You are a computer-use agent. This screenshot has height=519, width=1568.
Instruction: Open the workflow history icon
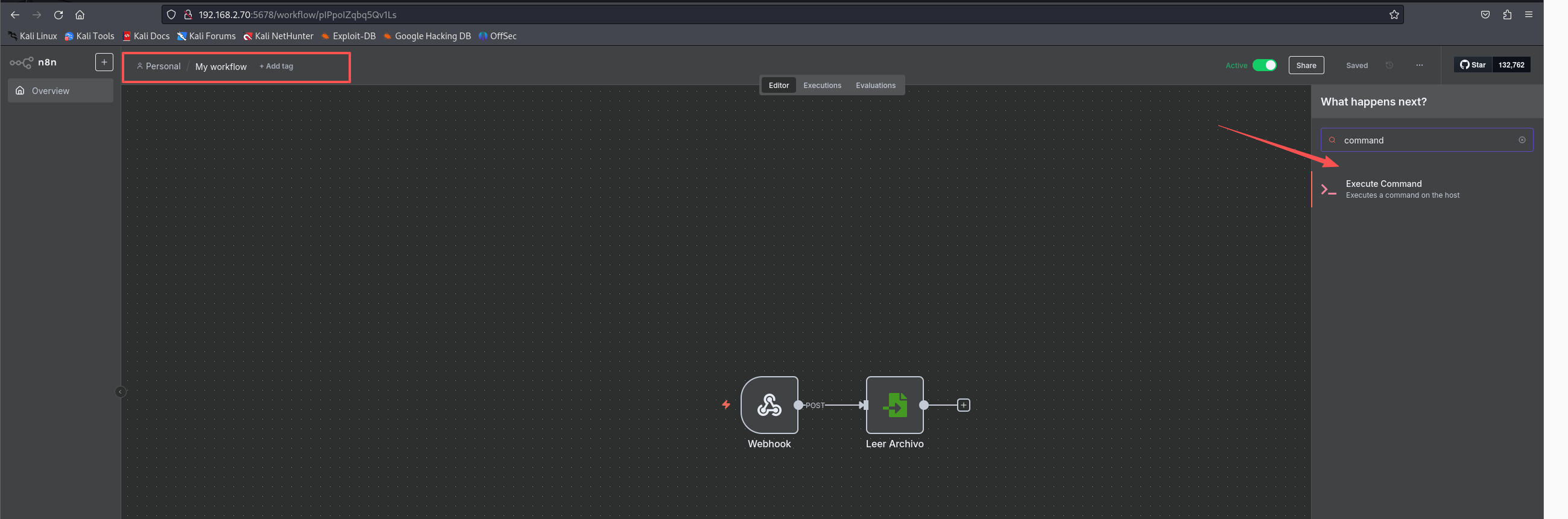[1389, 65]
